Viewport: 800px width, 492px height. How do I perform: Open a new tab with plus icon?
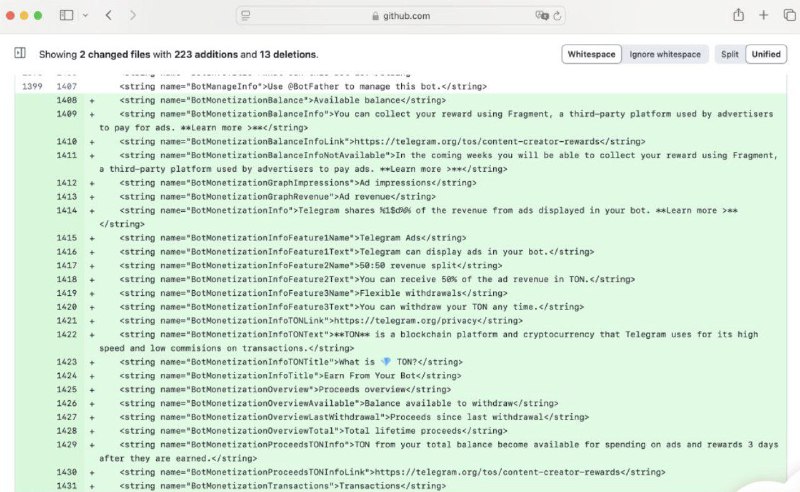(x=763, y=15)
